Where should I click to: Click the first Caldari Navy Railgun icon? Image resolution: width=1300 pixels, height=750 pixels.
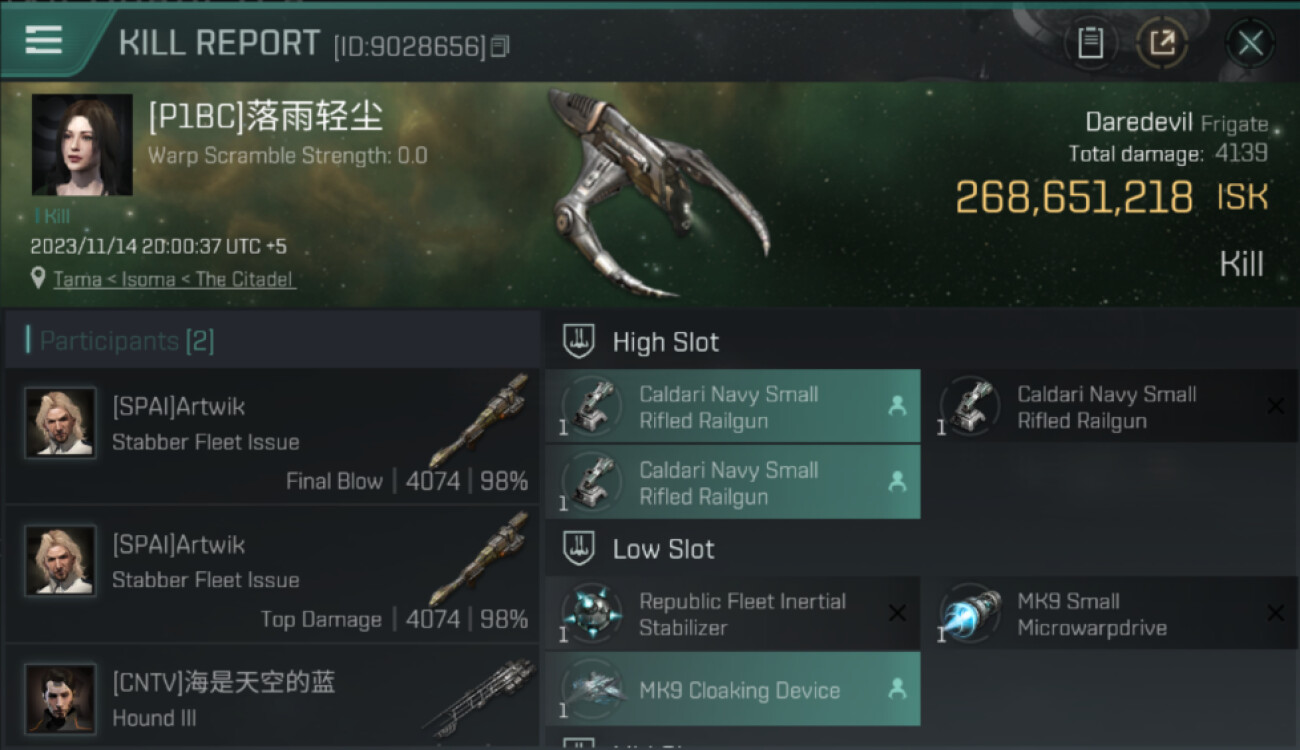[591, 406]
